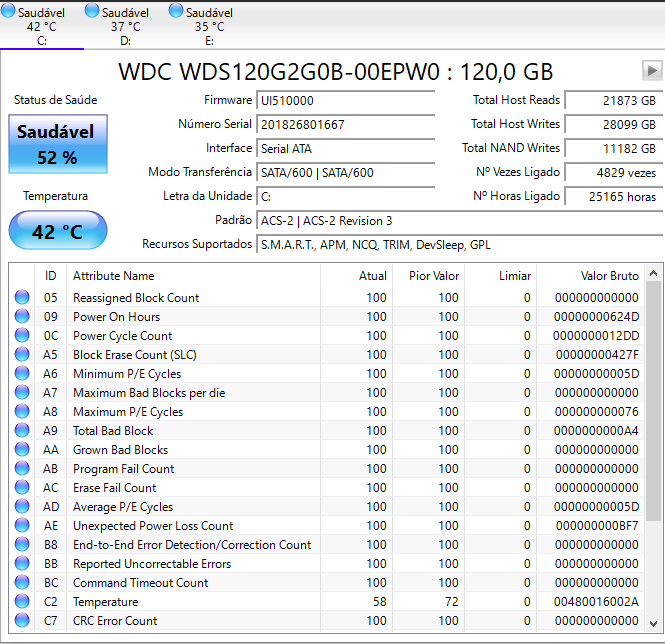Screen dimensions: 665x644
Task: Click Atual value 58 in Temperature row
Action: [380, 602]
